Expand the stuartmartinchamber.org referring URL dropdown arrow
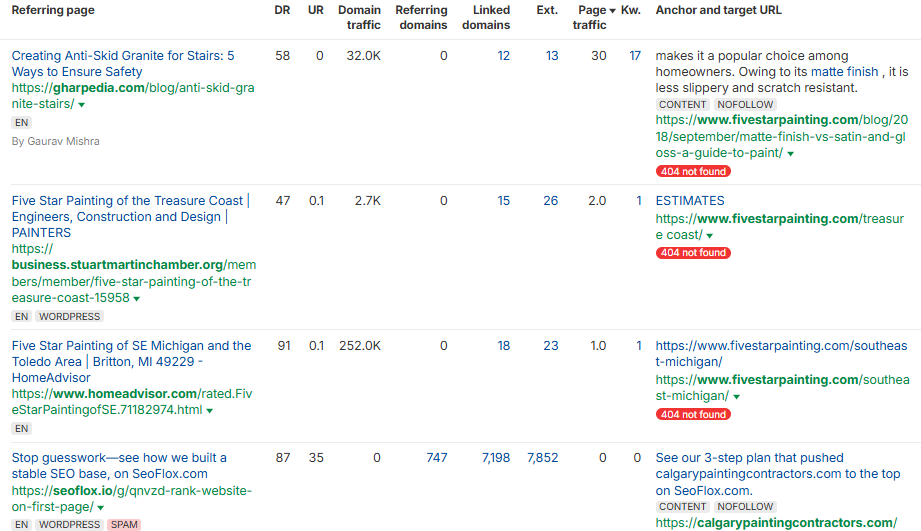 pyautogui.click(x=136, y=298)
